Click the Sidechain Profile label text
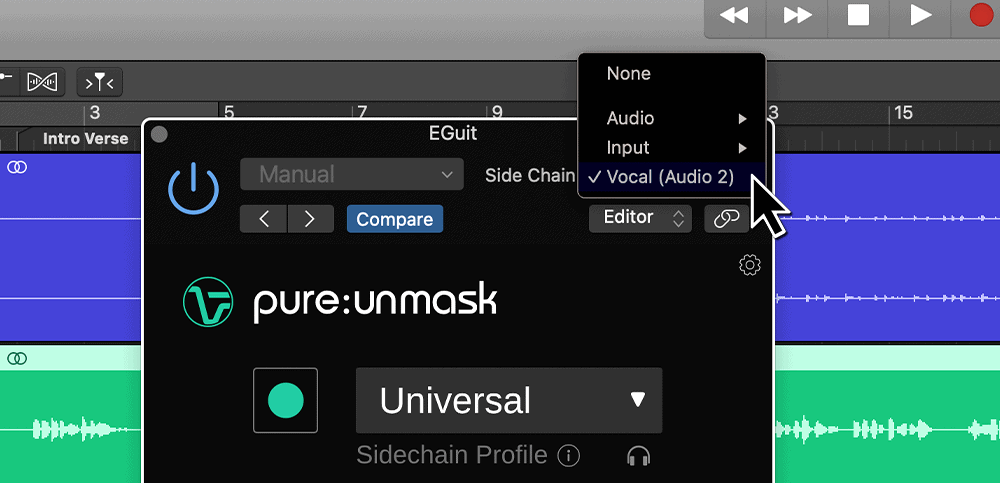The width and height of the screenshot is (1000, 483). click(452, 456)
